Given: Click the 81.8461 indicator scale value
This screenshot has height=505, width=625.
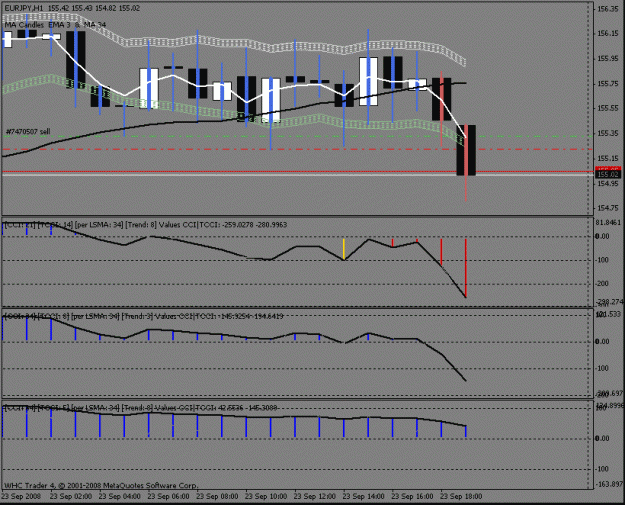Looking at the screenshot, I should [608, 222].
